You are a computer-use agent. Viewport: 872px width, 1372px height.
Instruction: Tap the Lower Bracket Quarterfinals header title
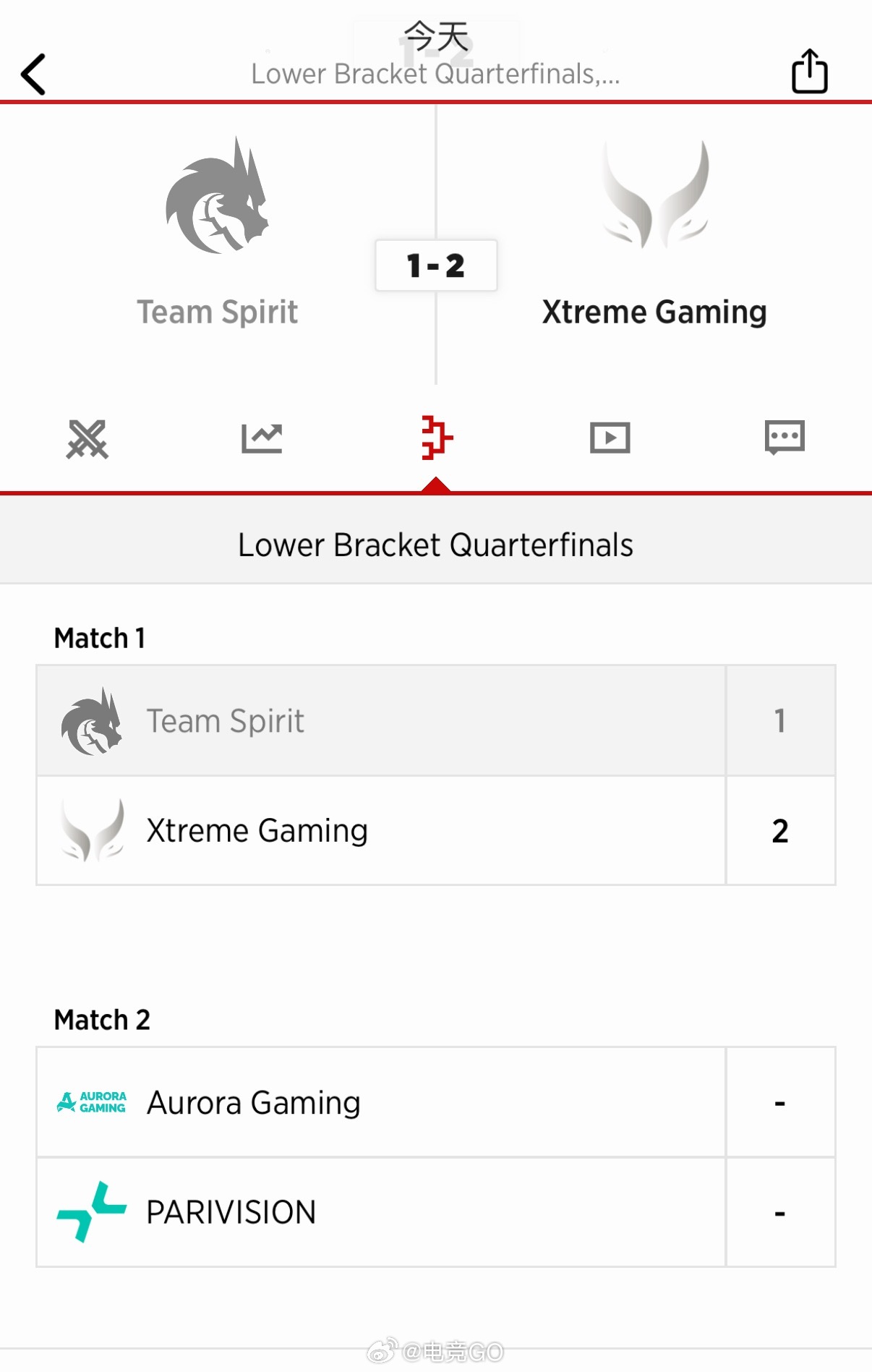[435, 545]
